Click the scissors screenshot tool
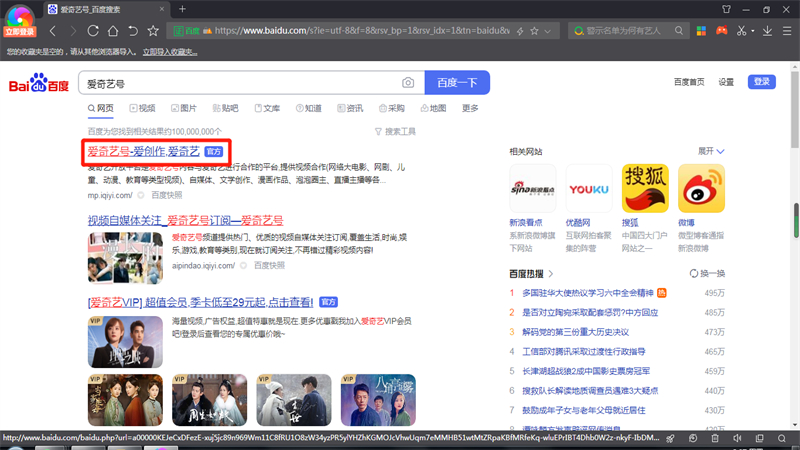The width and height of the screenshot is (800, 450). (741, 31)
